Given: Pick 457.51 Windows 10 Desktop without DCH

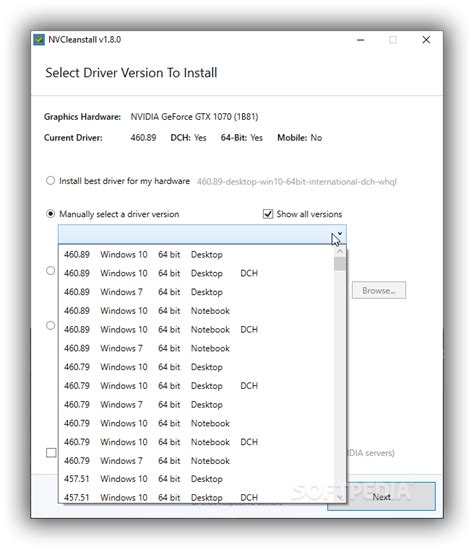Looking at the screenshot, I should point(196,479).
